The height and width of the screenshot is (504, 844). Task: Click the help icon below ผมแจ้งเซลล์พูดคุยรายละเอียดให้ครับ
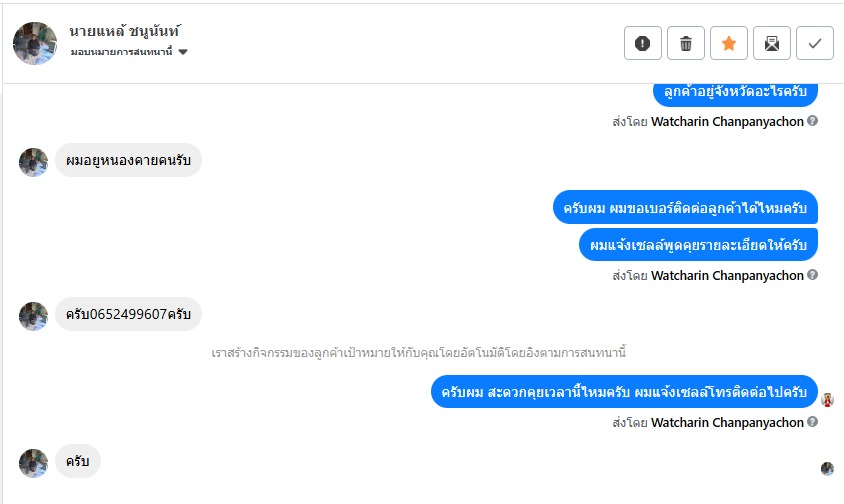coord(813,275)
